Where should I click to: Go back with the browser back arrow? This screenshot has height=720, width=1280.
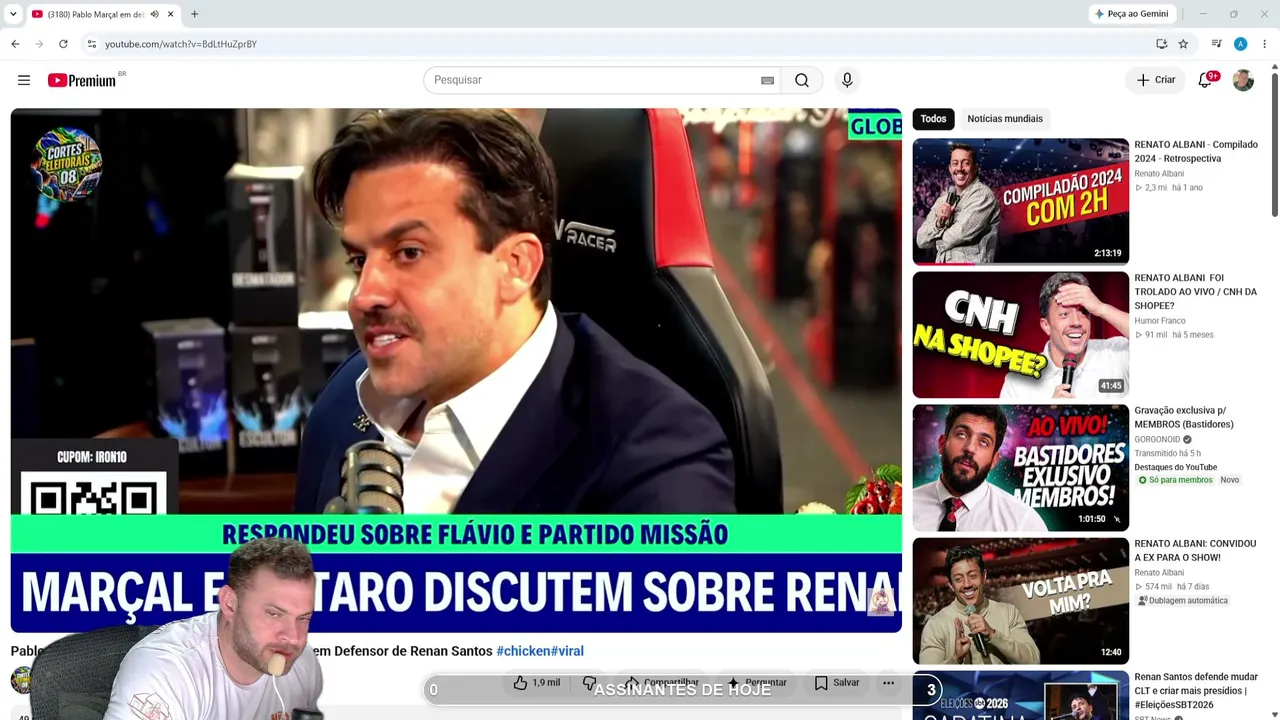pyautogui.click(x=15, y=44)
